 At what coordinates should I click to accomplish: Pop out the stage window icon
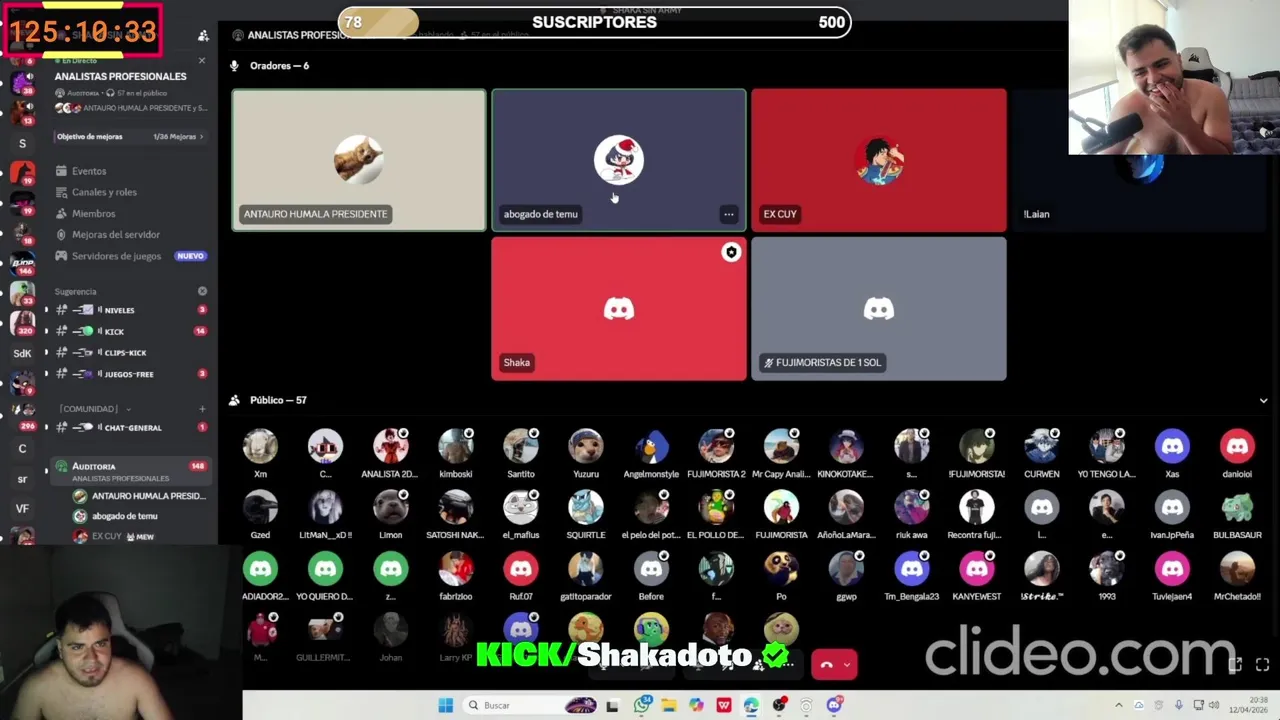[x=1235, y=664]
